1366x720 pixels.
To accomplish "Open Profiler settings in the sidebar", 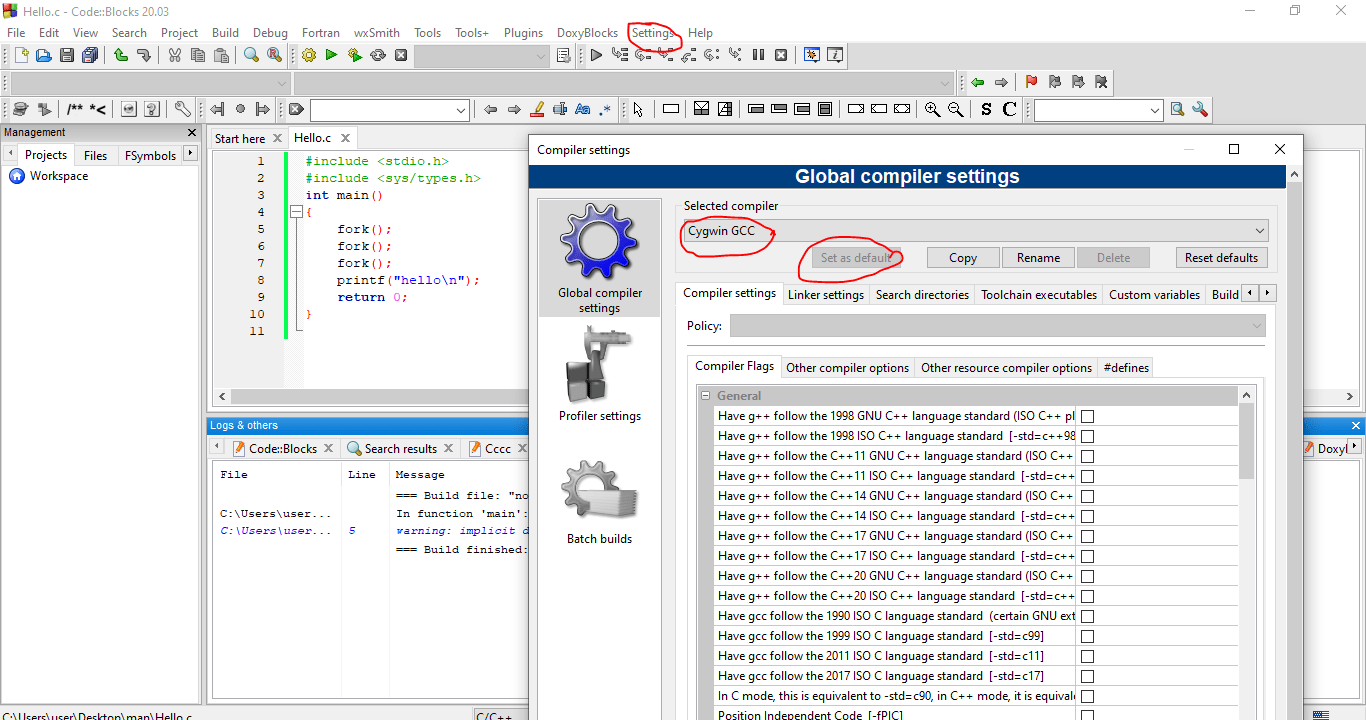I will pyautogui.click(x=599, y=370).
